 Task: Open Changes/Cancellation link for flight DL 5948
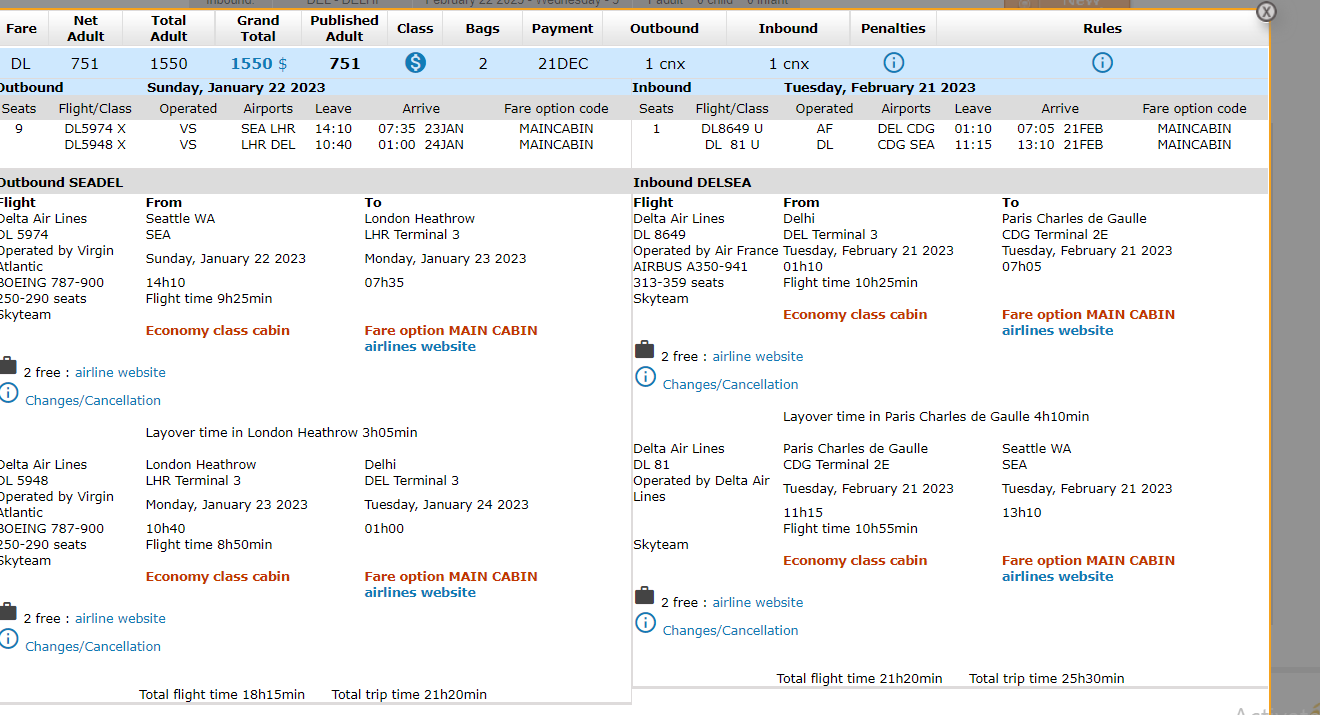tap(92, 647)
